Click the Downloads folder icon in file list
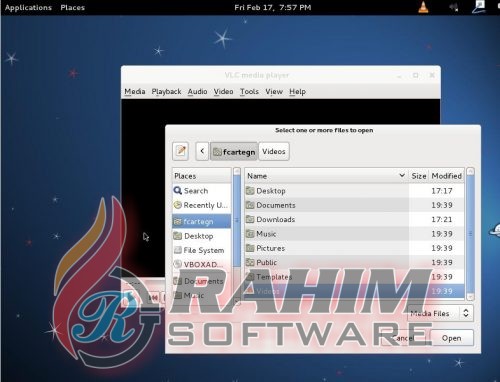The width and height of the screenshot is (500, 382). 250,219
